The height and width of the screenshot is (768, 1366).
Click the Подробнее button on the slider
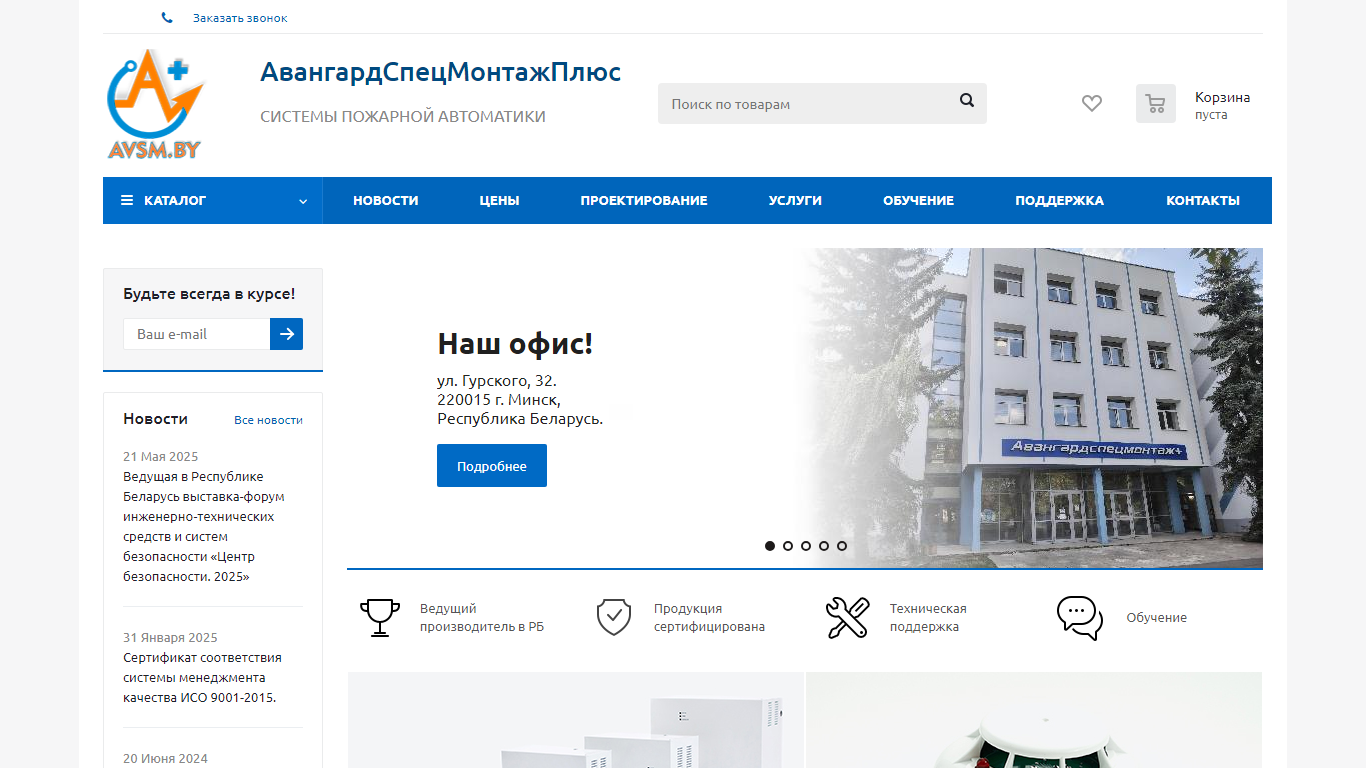(x=492, y=466)
